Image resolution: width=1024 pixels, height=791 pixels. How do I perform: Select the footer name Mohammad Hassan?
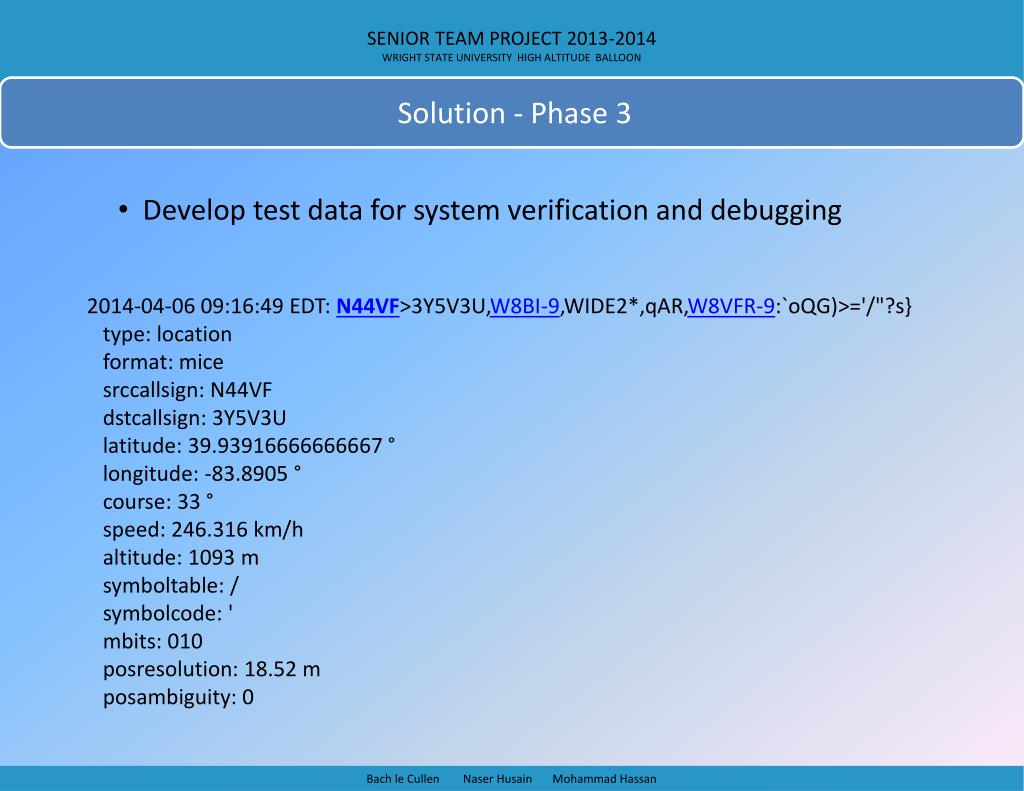pyautogui.click(x=605, y=779)
